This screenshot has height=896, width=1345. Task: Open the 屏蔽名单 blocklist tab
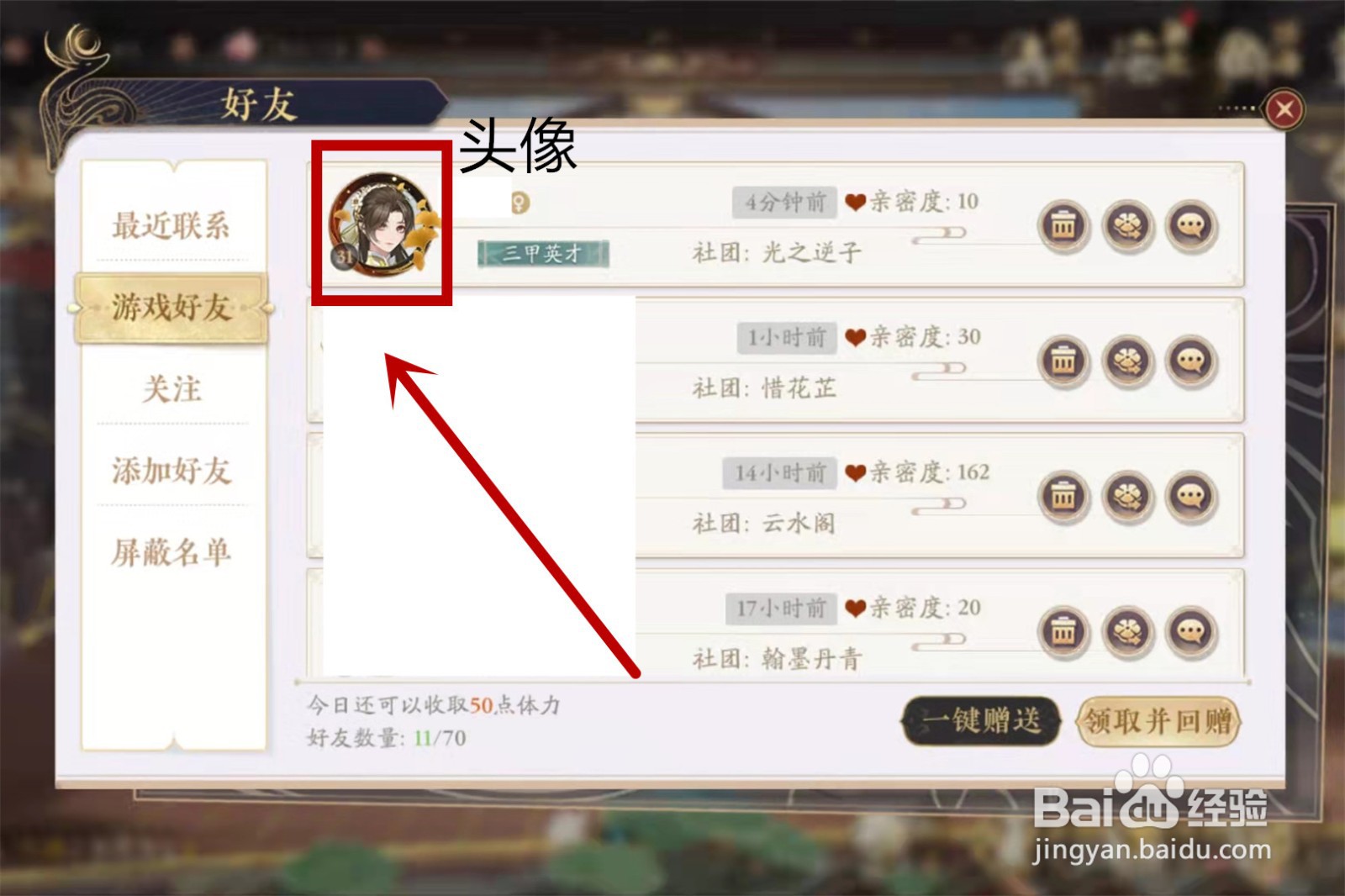coord(171,552)
